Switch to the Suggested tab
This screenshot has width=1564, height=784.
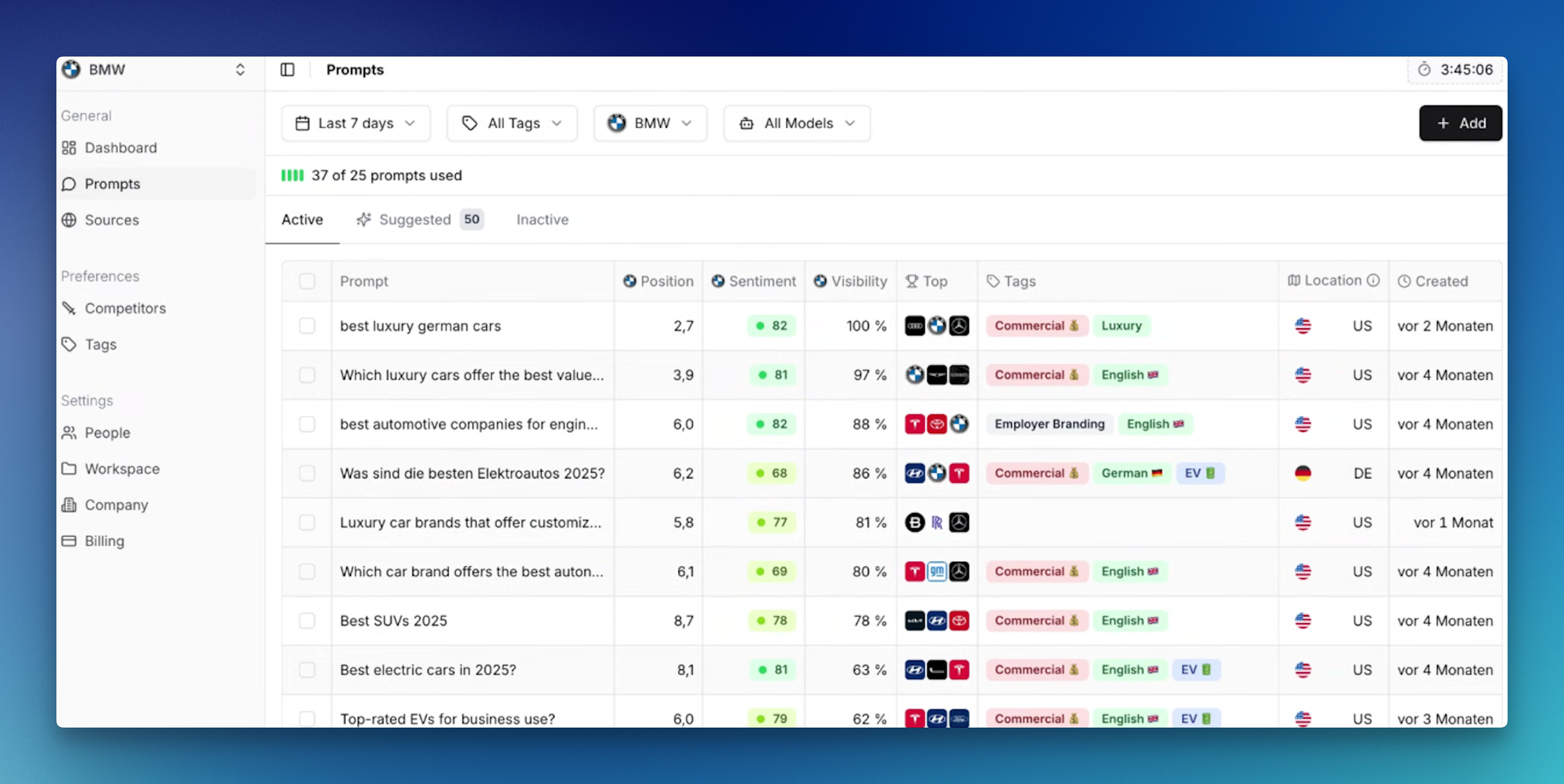[420, 220]
